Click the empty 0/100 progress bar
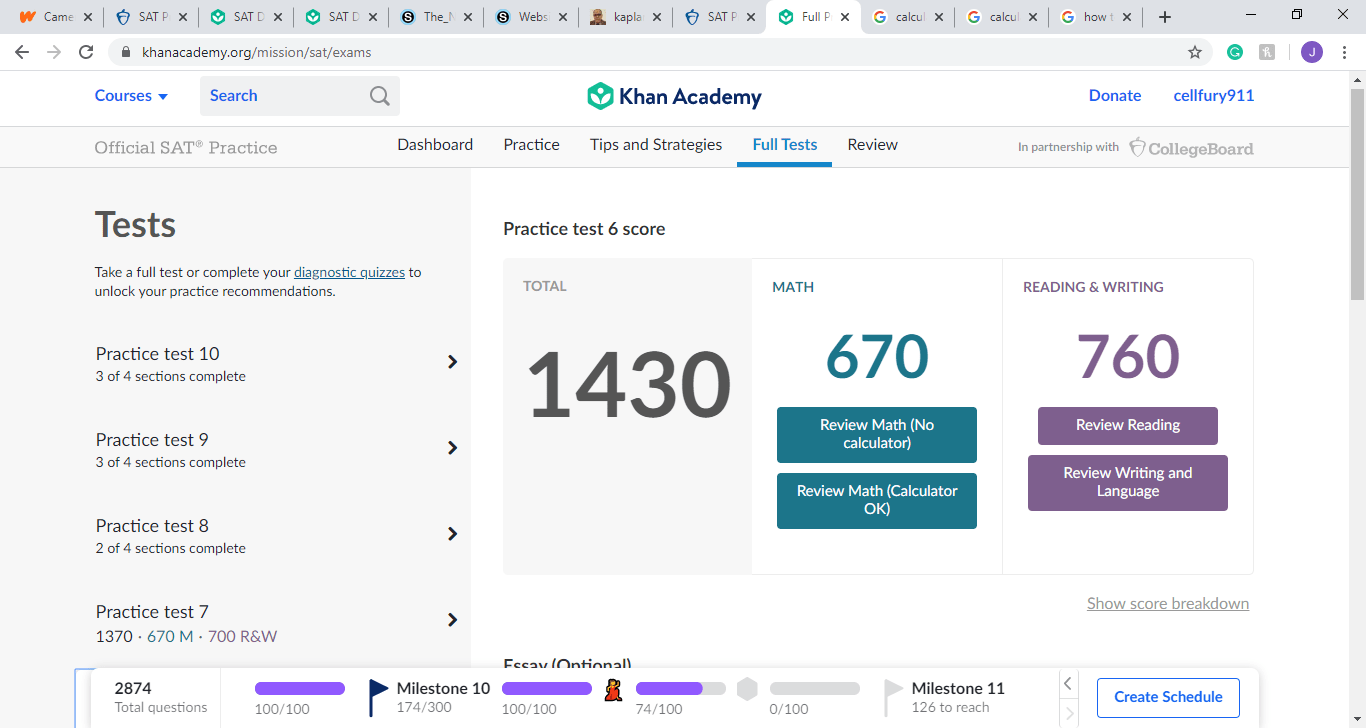Viewport: 1366px width, 728px height. (815, 689)
